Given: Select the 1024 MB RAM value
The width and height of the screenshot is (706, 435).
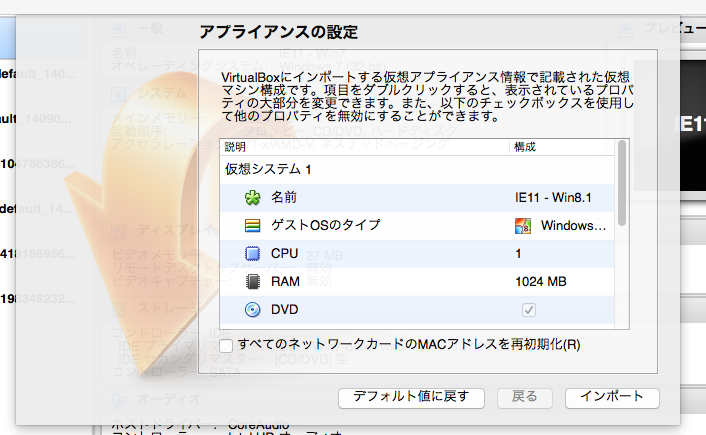Looking at the screenshot, I should coord(542,282).
